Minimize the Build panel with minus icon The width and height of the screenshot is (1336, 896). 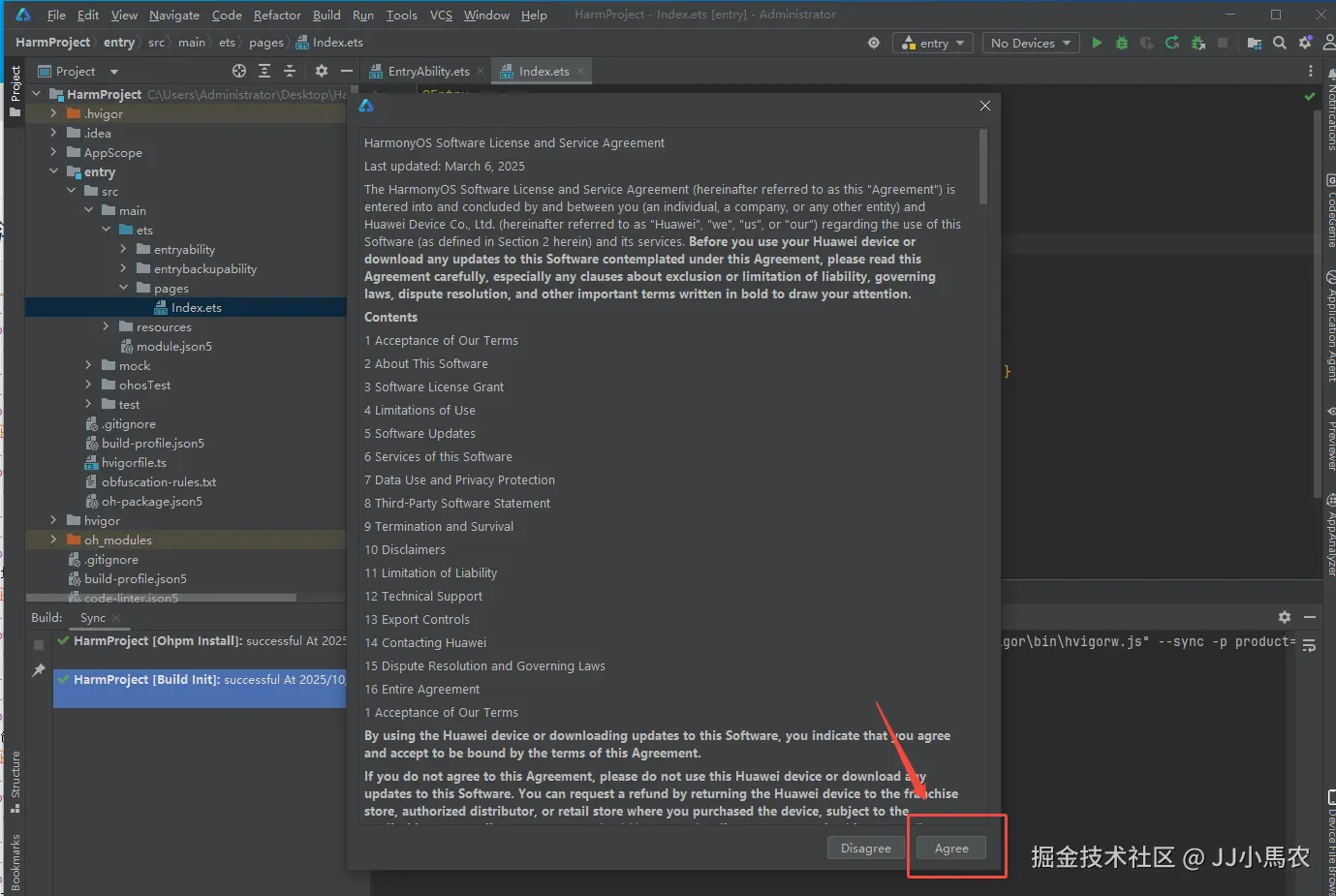pyautogui.click(x=1310, y=617)
